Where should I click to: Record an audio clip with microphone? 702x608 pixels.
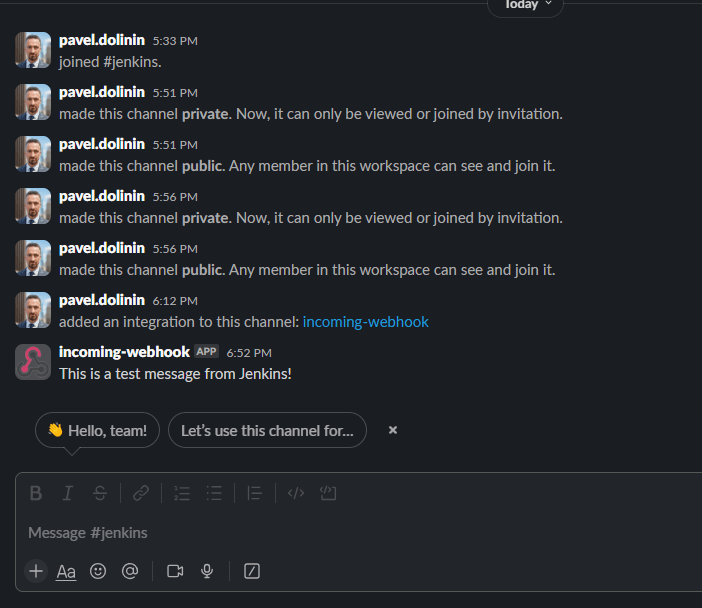207,571
